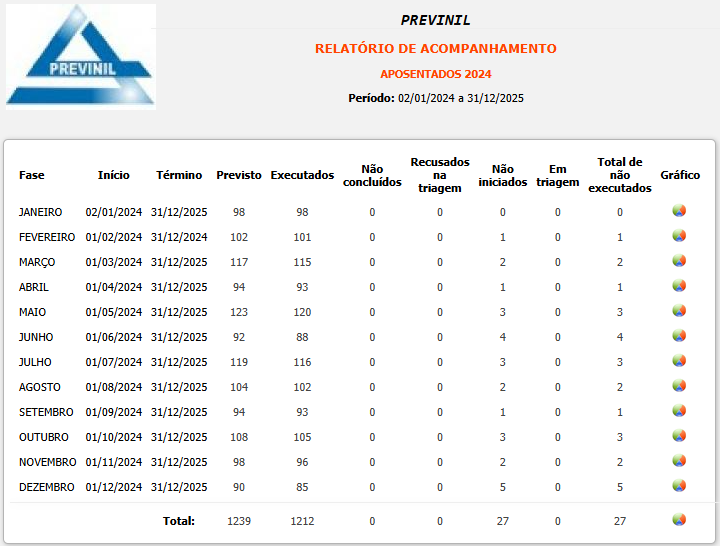Click the 'Em triagem' column header
720x546 pixels.
557,175
